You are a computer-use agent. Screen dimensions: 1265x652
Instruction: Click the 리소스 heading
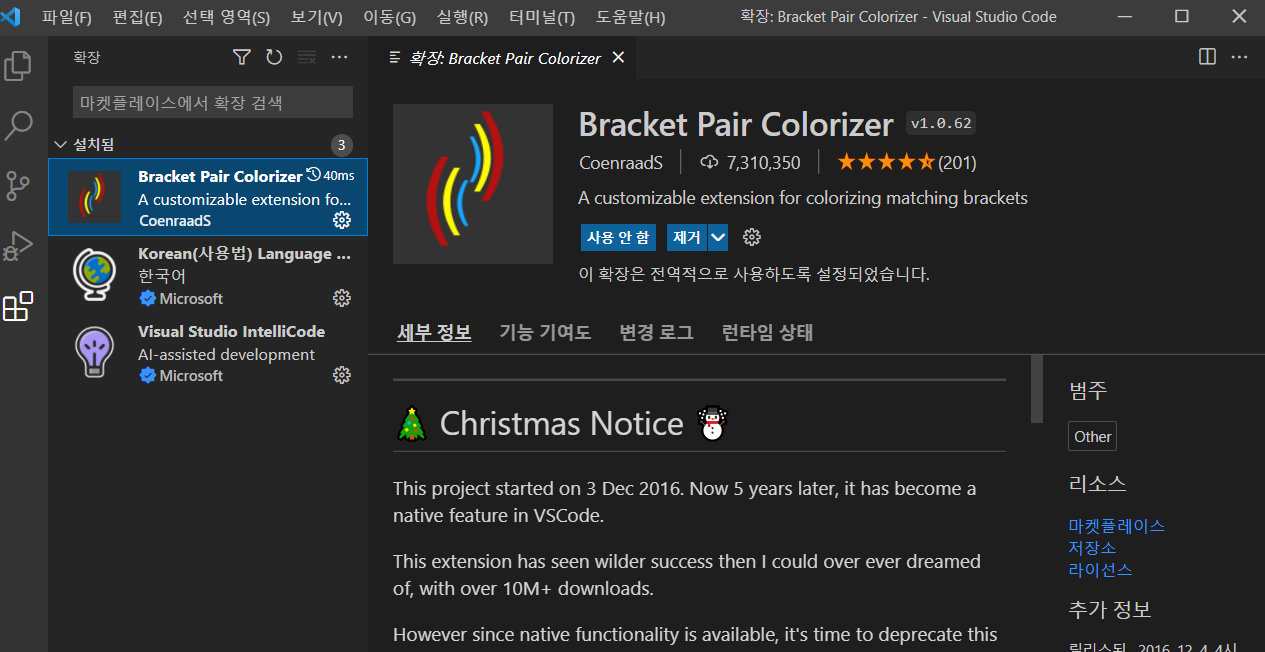pyautogui.click(x=1097, y=484)
